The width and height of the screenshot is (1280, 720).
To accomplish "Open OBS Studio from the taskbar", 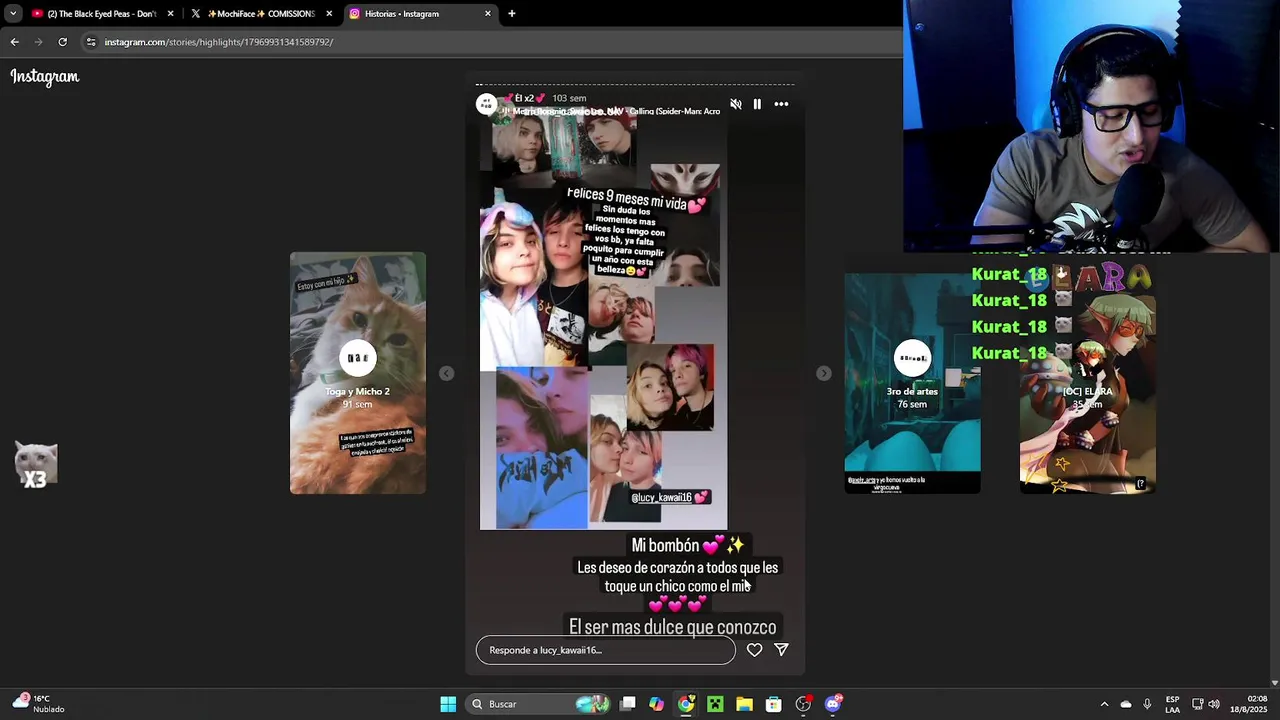I will (803, 704).
